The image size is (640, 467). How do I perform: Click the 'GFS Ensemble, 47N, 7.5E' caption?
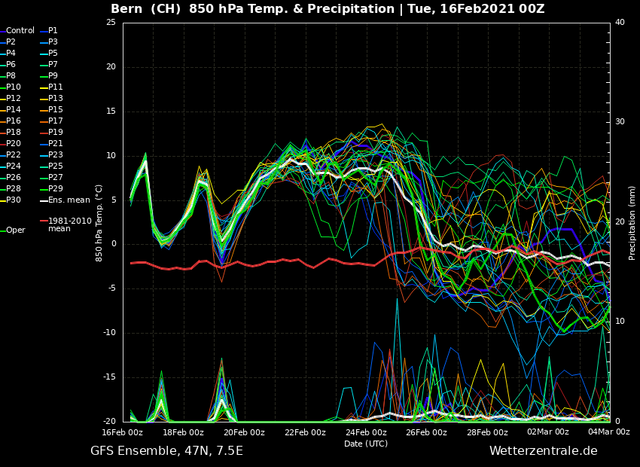click(x=167, y=451)
